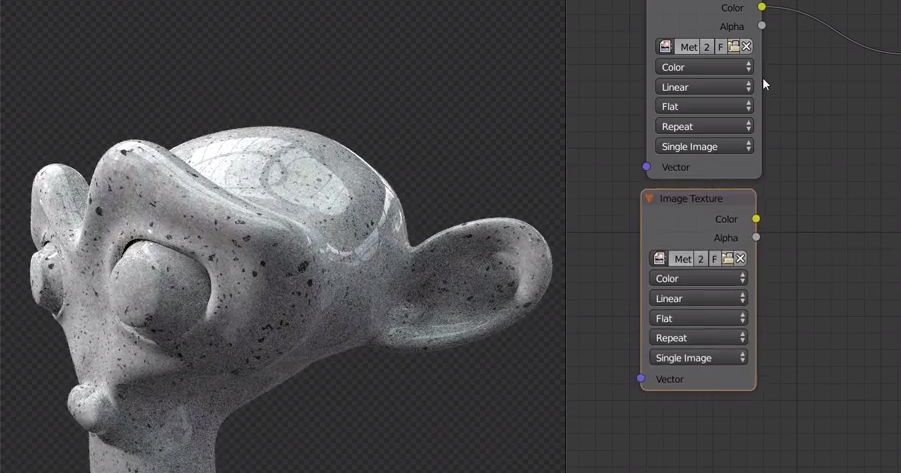
Task: Click the F fake user button in upper node
Action: click(x=720, y=47)
